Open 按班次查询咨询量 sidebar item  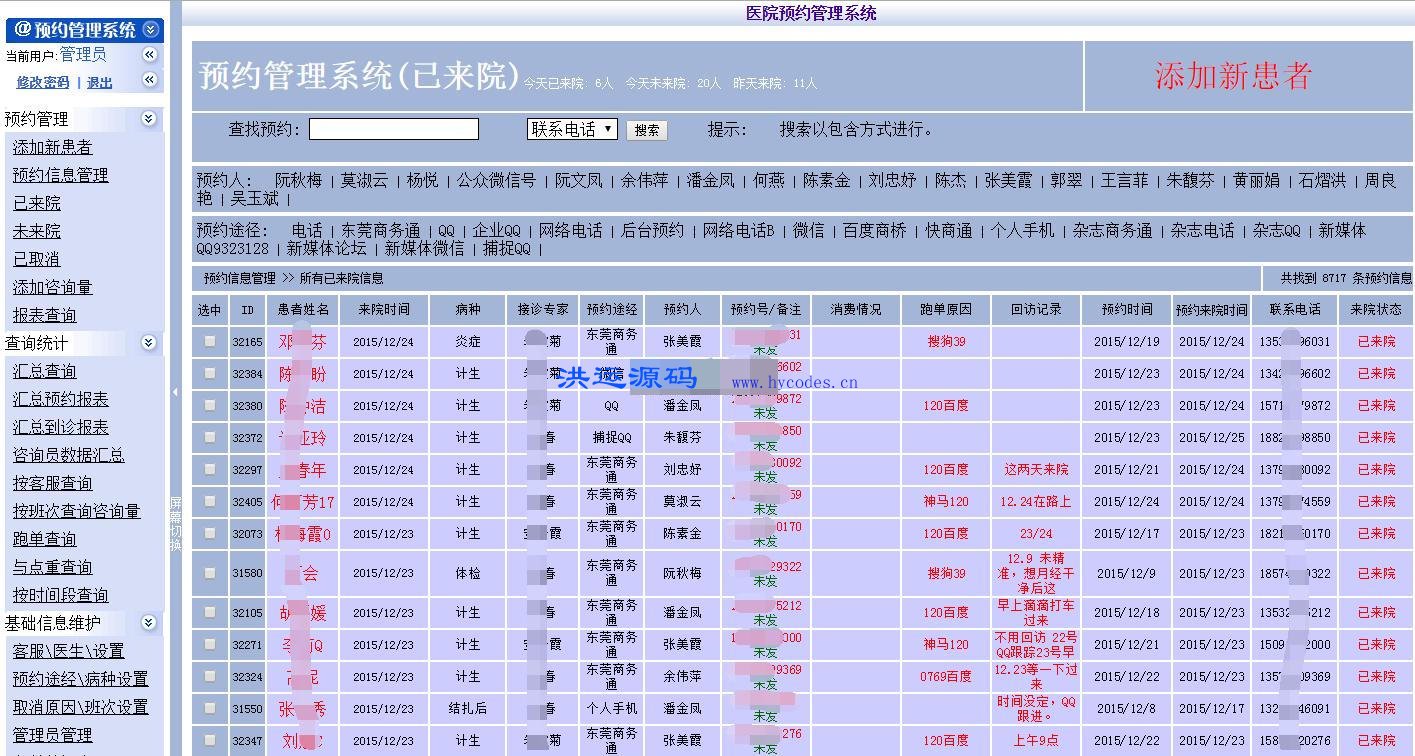click(x=76, y=511)
